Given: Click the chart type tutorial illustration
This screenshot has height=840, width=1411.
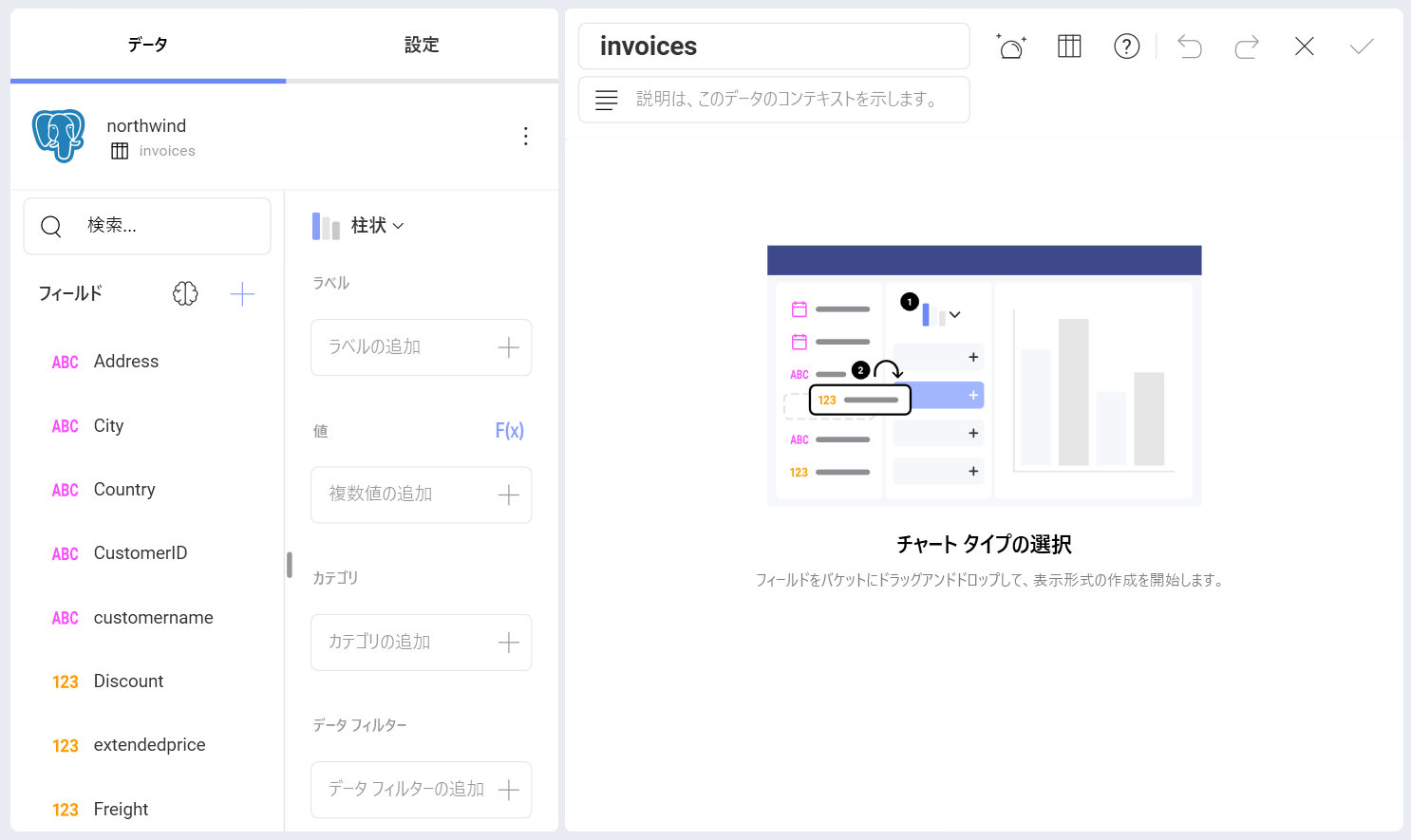Looking at the screenshot, I should click(984, 376).
